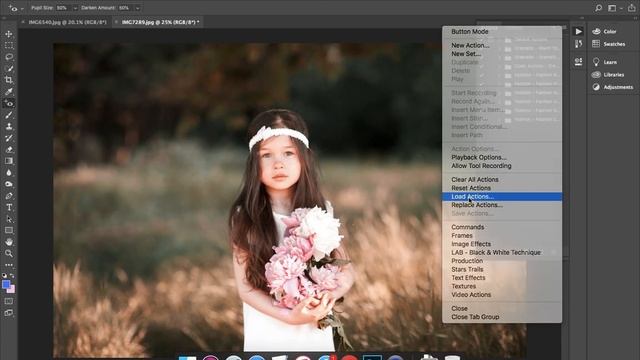Select the Move tool
Screen dimensions: 640x360
pos(9,34)
